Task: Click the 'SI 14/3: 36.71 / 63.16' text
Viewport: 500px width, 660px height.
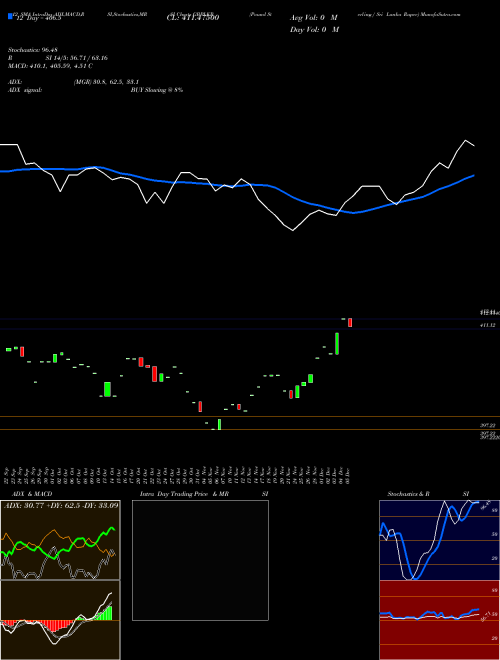Action: 77,58
